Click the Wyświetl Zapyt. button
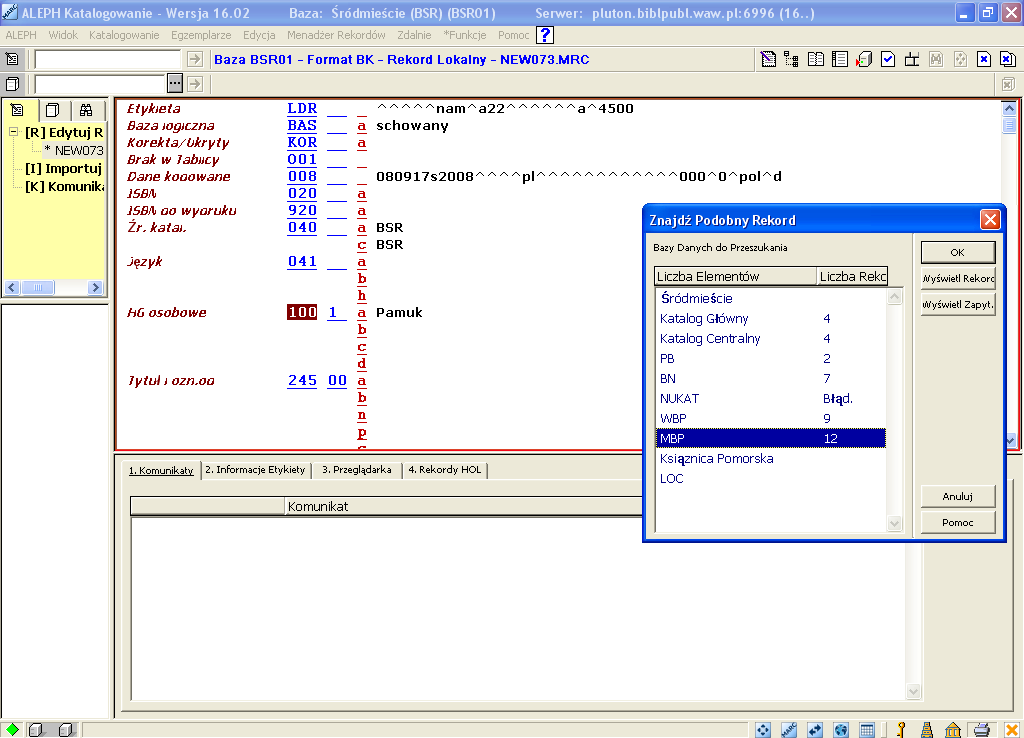 click(x=957, y=304)
